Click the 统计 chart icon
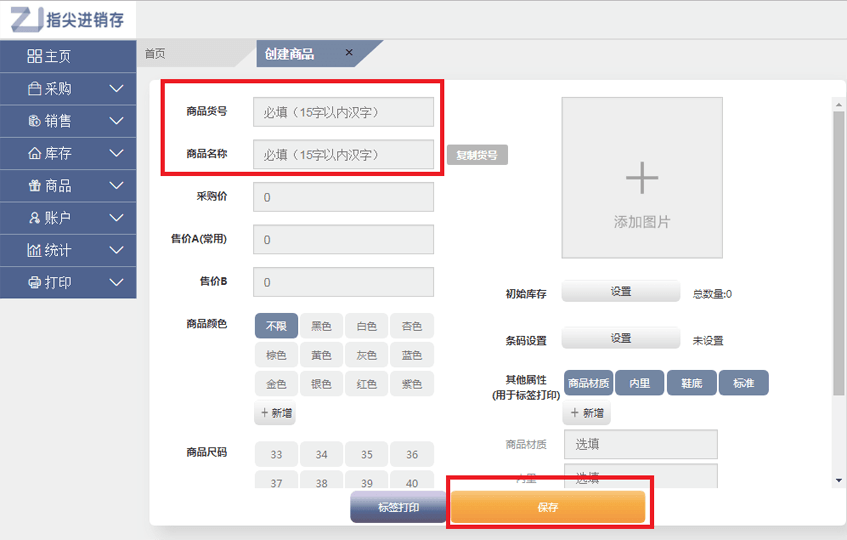 (x=34, y=250)
